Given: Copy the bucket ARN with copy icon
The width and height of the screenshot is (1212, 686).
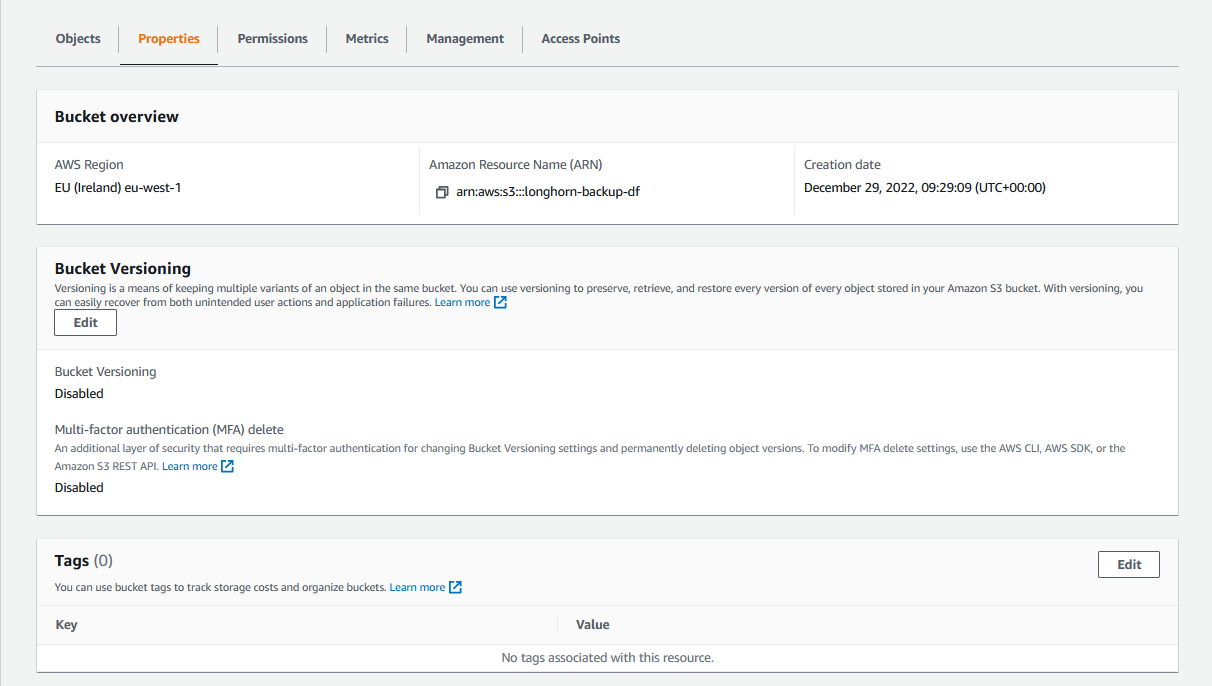Looking at the screenshot, I should click(442, 192).
